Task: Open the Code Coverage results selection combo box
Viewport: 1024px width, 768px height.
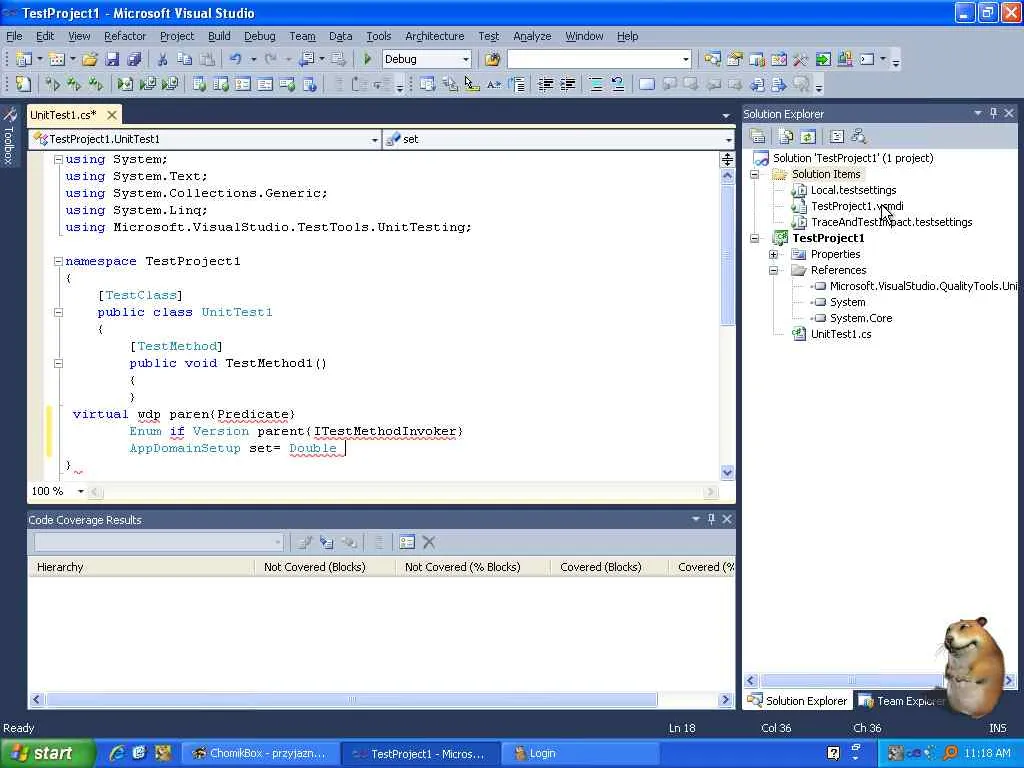Action: (x=159, y=542)
